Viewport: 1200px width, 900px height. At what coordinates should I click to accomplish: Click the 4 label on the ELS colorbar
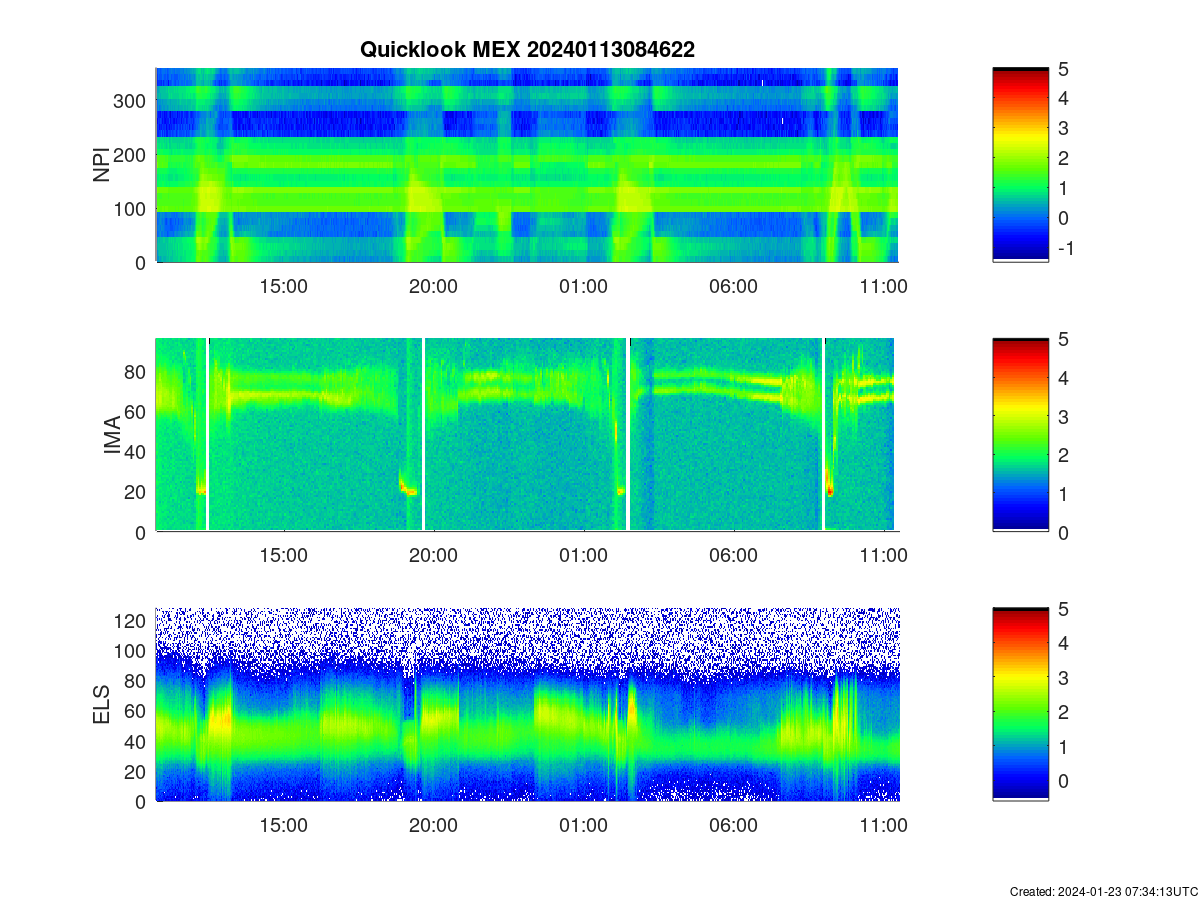click(x=1064, y=643)
